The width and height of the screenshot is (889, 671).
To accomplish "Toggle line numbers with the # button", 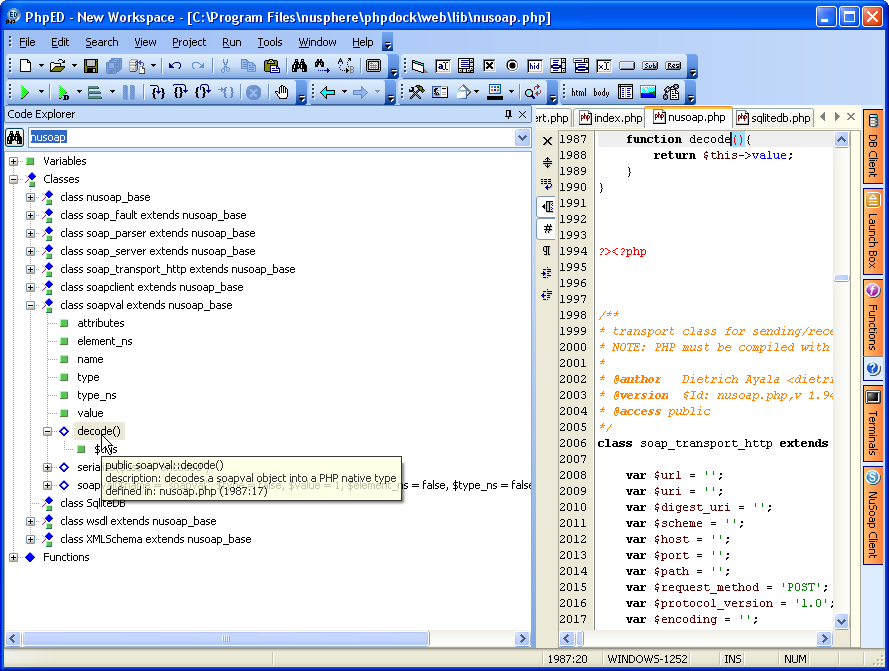I will click(547, 228).
